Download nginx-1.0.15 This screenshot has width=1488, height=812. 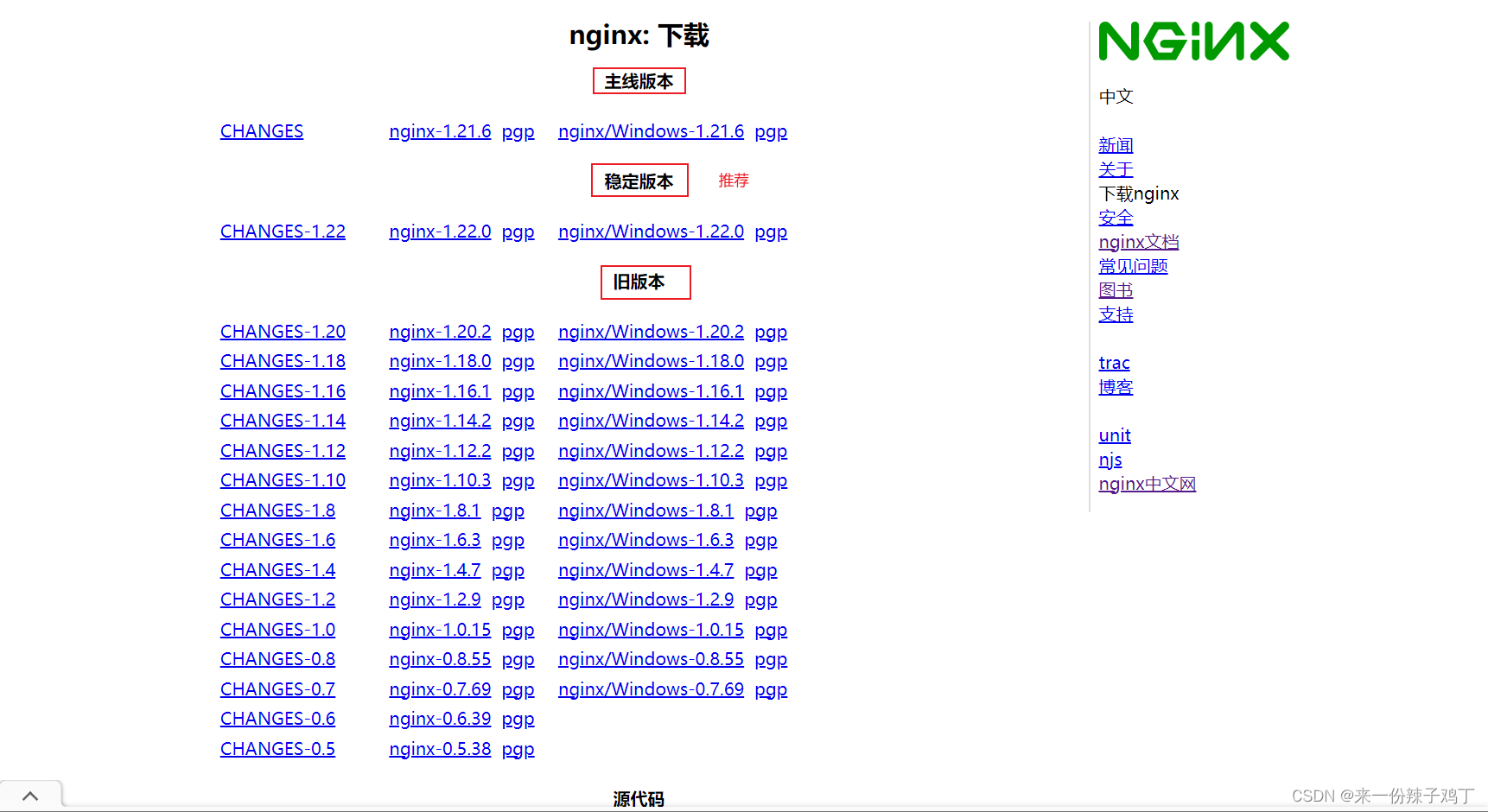pos(440,630)
